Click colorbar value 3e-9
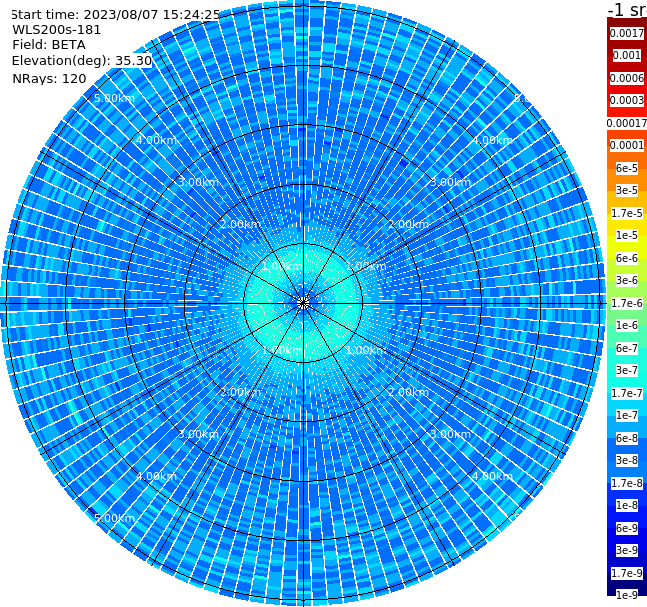The image size is (647, 607). (x=627, y=550)
